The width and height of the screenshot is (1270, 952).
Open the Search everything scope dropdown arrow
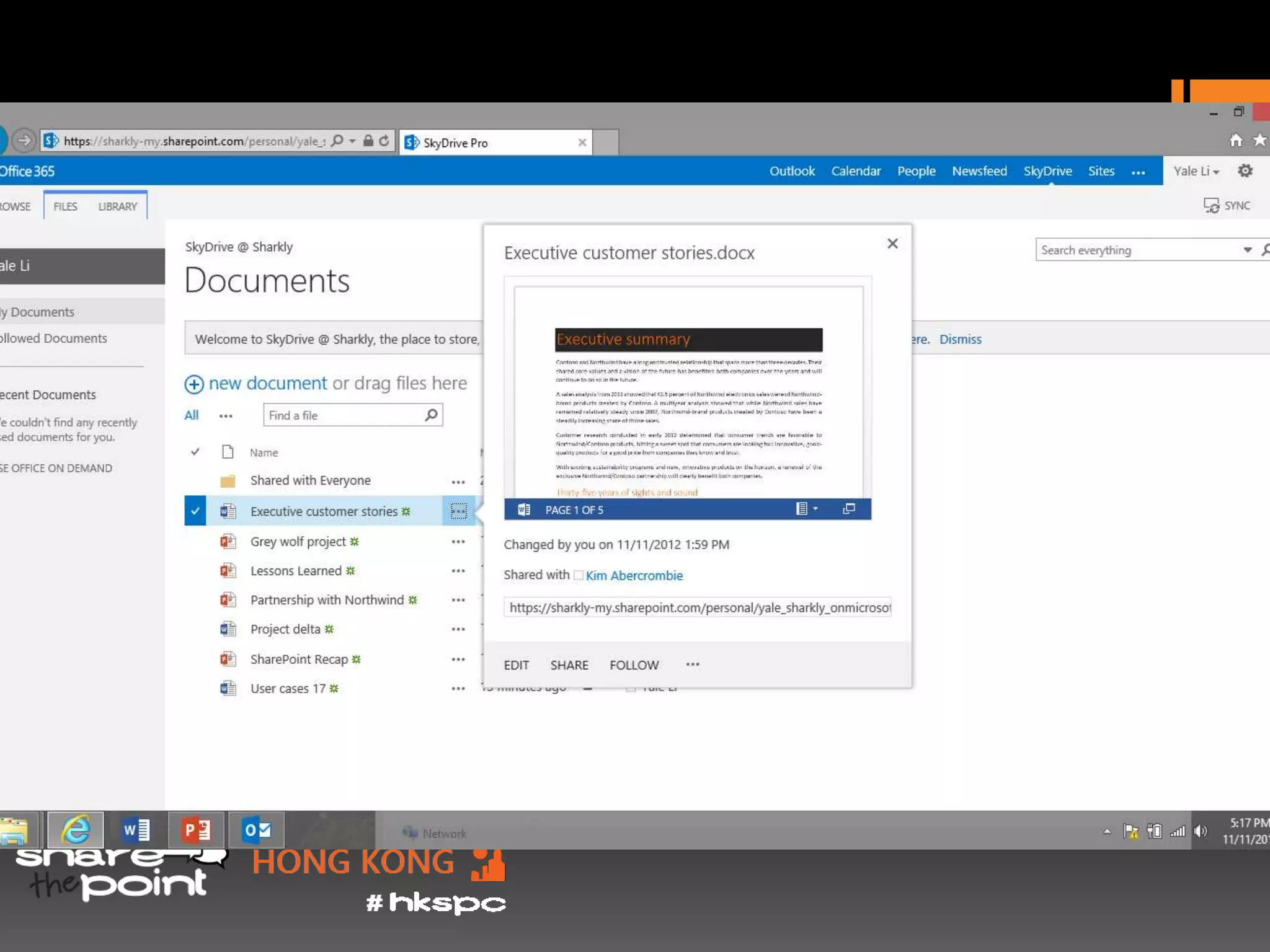coord(1247,250)
